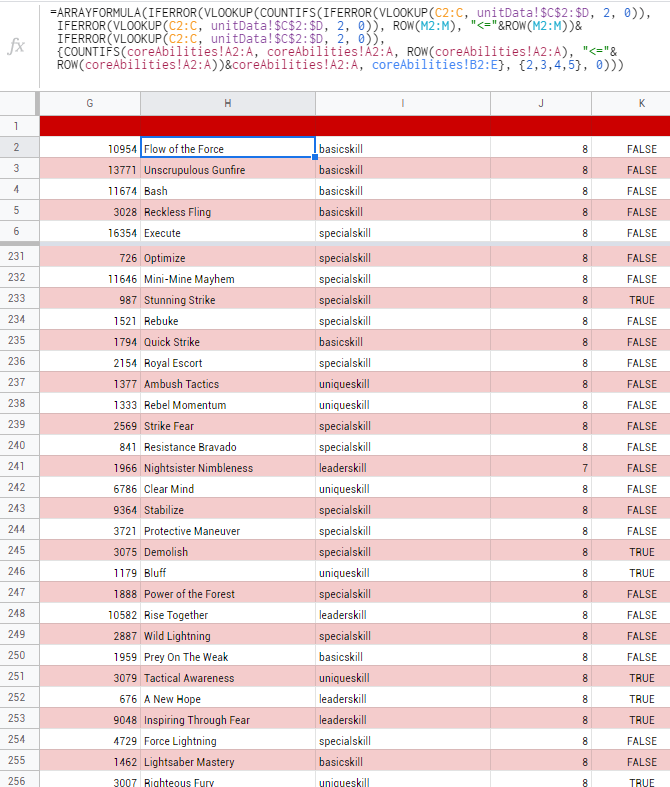Click cell 'Flow of the Force'
The image size is (670, 787).
(228, 149)
